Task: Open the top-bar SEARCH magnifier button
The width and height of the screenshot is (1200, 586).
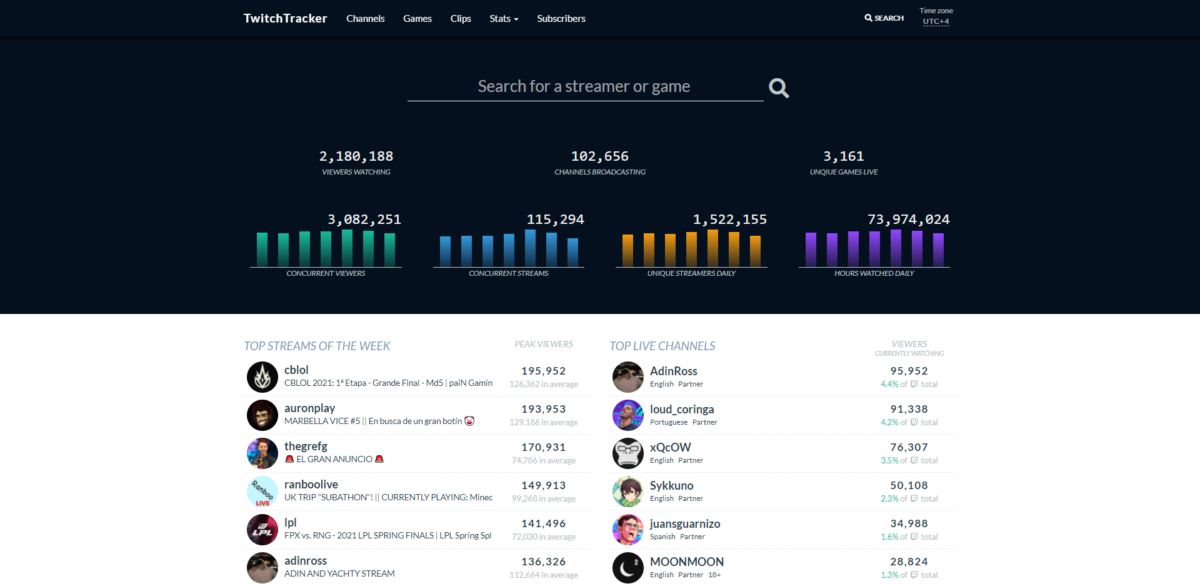Action: [884, 18]
